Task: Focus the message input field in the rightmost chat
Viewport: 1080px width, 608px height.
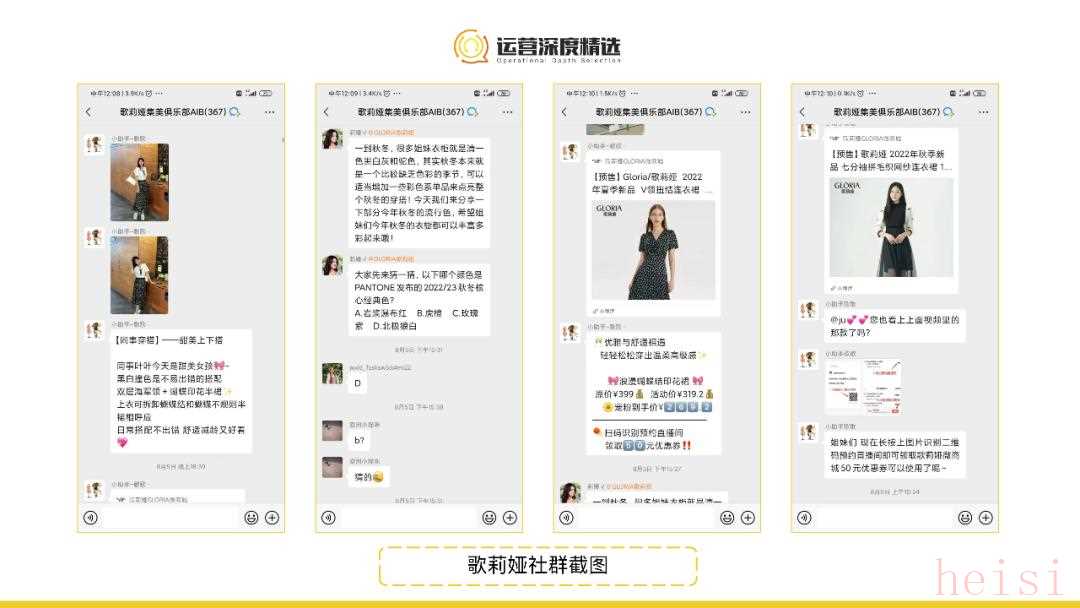Action: click(x=884, y=517)
